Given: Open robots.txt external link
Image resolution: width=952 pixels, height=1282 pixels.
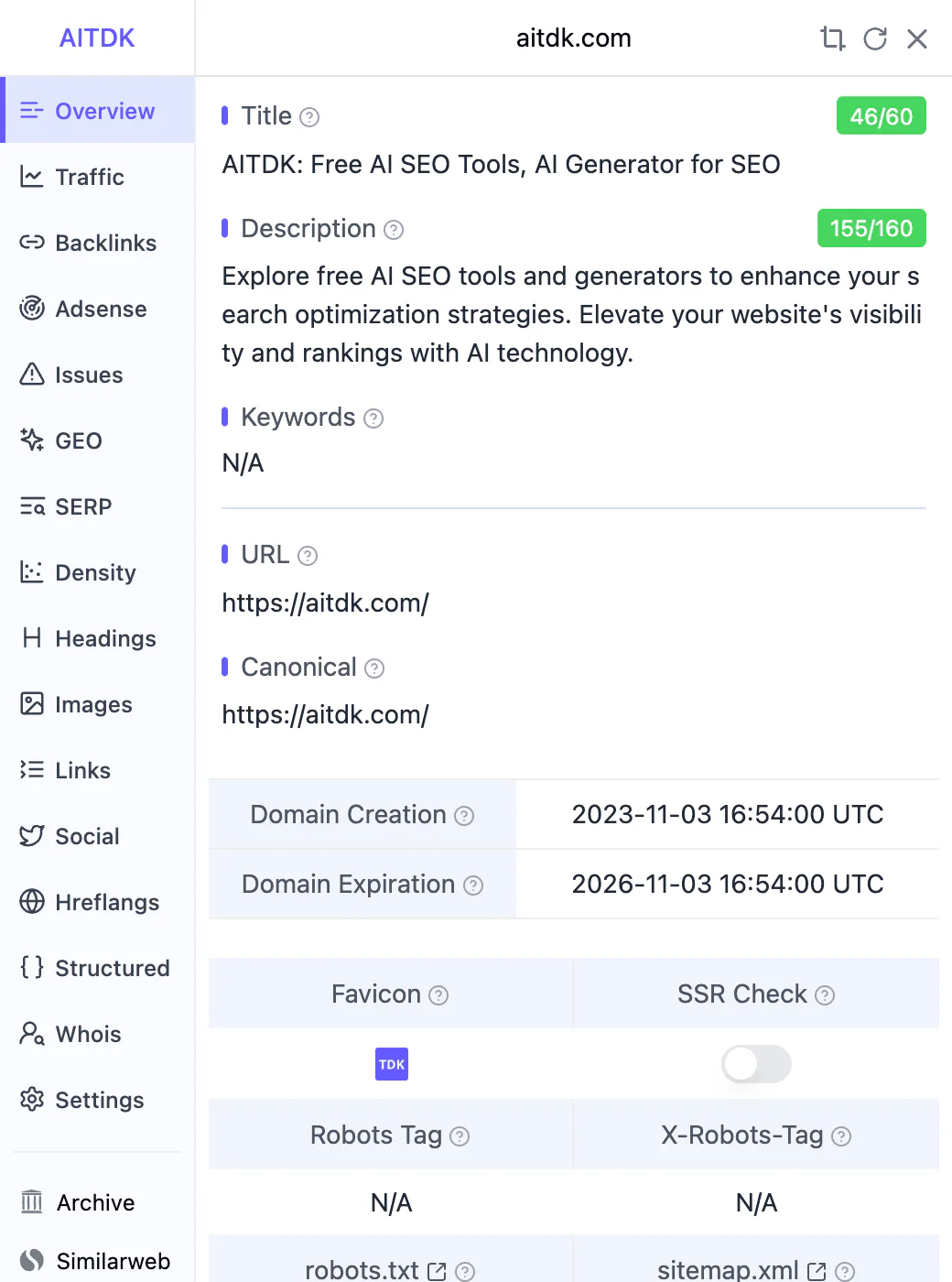Looking at the screenshot, I should click(437, 1271).
